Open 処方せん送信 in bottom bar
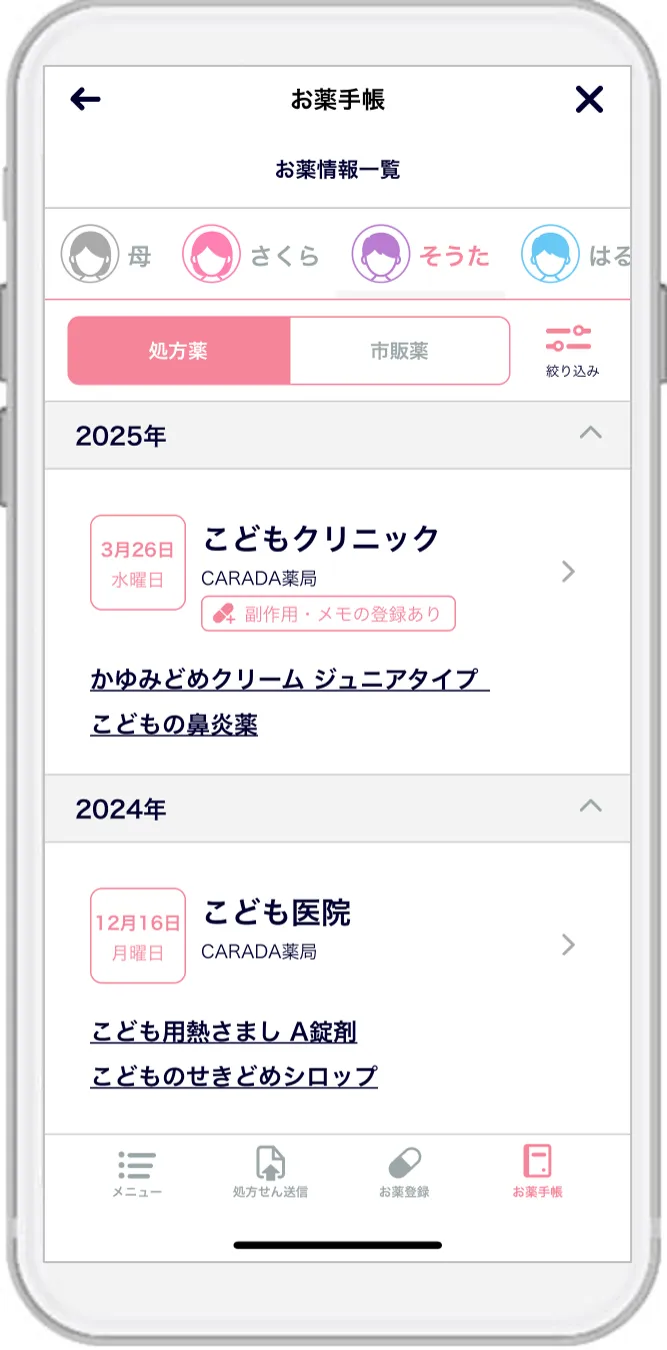Image resolution: width=667 pixels, height=1350 pixels. (x=270, y=1165)
